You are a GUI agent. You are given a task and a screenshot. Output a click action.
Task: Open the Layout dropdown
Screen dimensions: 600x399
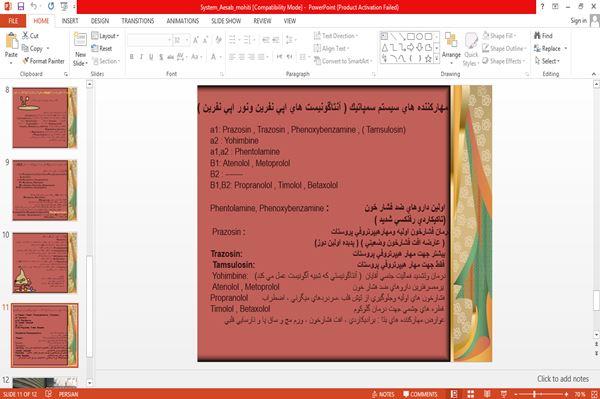105,36
